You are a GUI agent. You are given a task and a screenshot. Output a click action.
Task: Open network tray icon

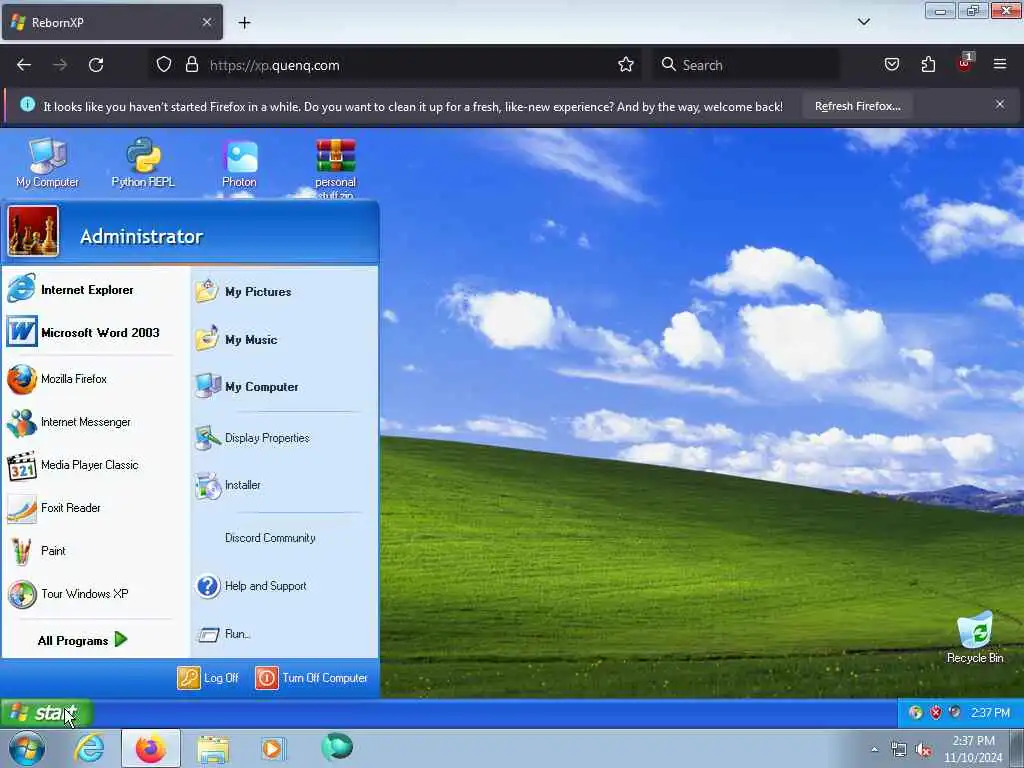click(899, 749)
